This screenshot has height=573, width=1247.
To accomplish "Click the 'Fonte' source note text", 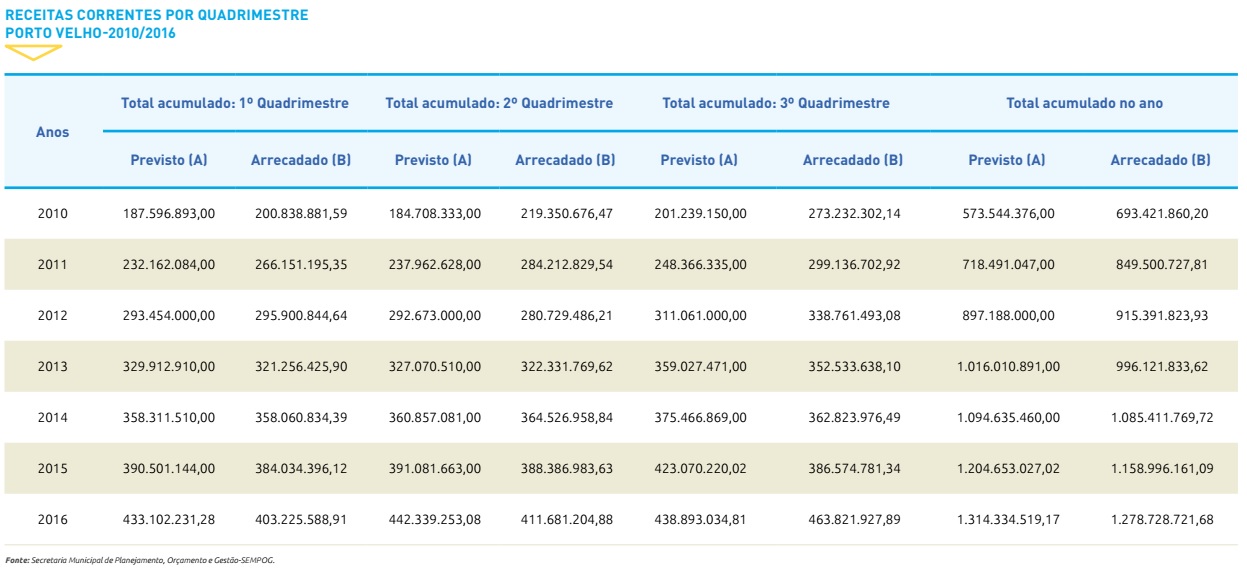I will pos(140,560).
